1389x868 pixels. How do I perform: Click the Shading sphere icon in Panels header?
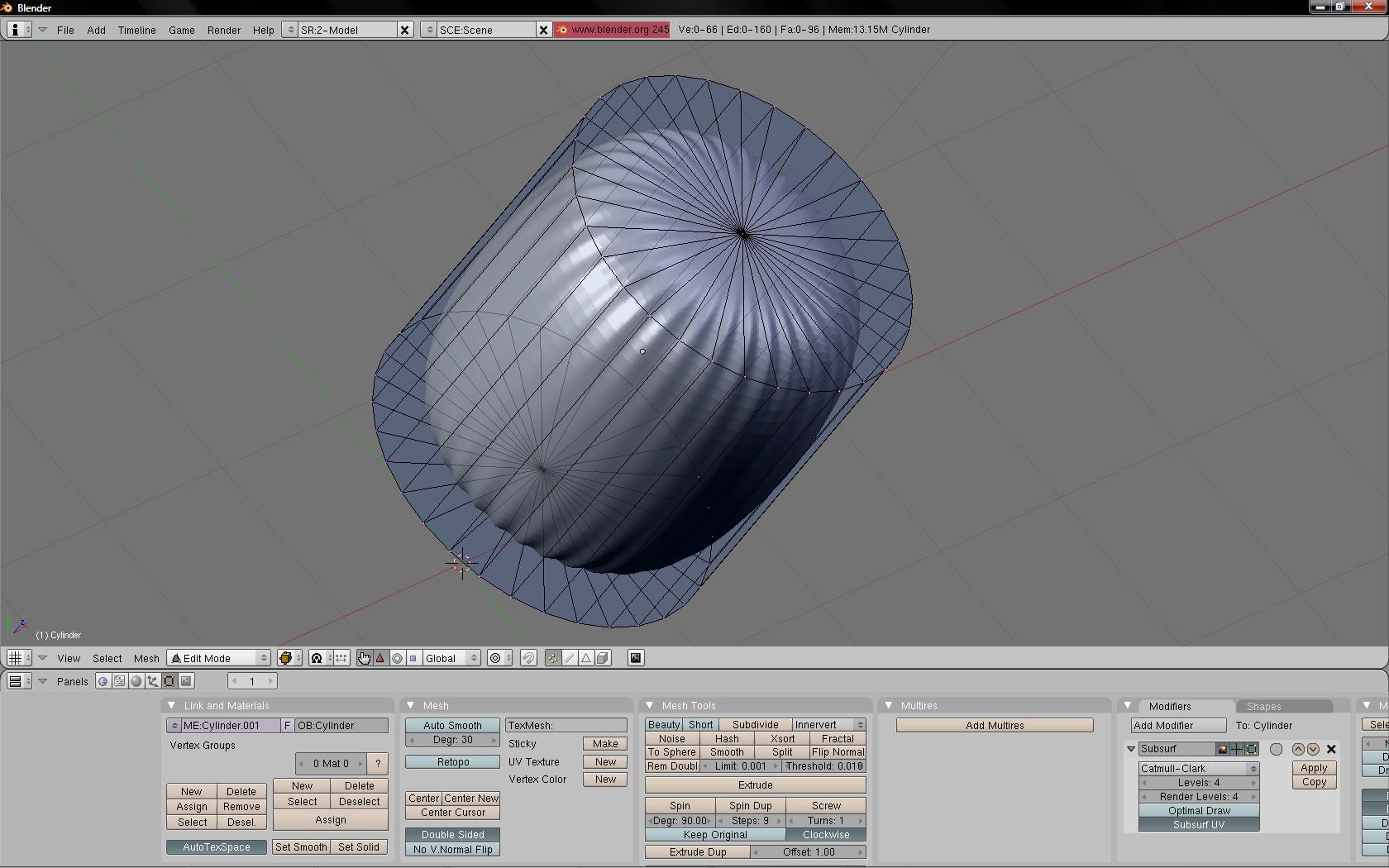(136, 681)
